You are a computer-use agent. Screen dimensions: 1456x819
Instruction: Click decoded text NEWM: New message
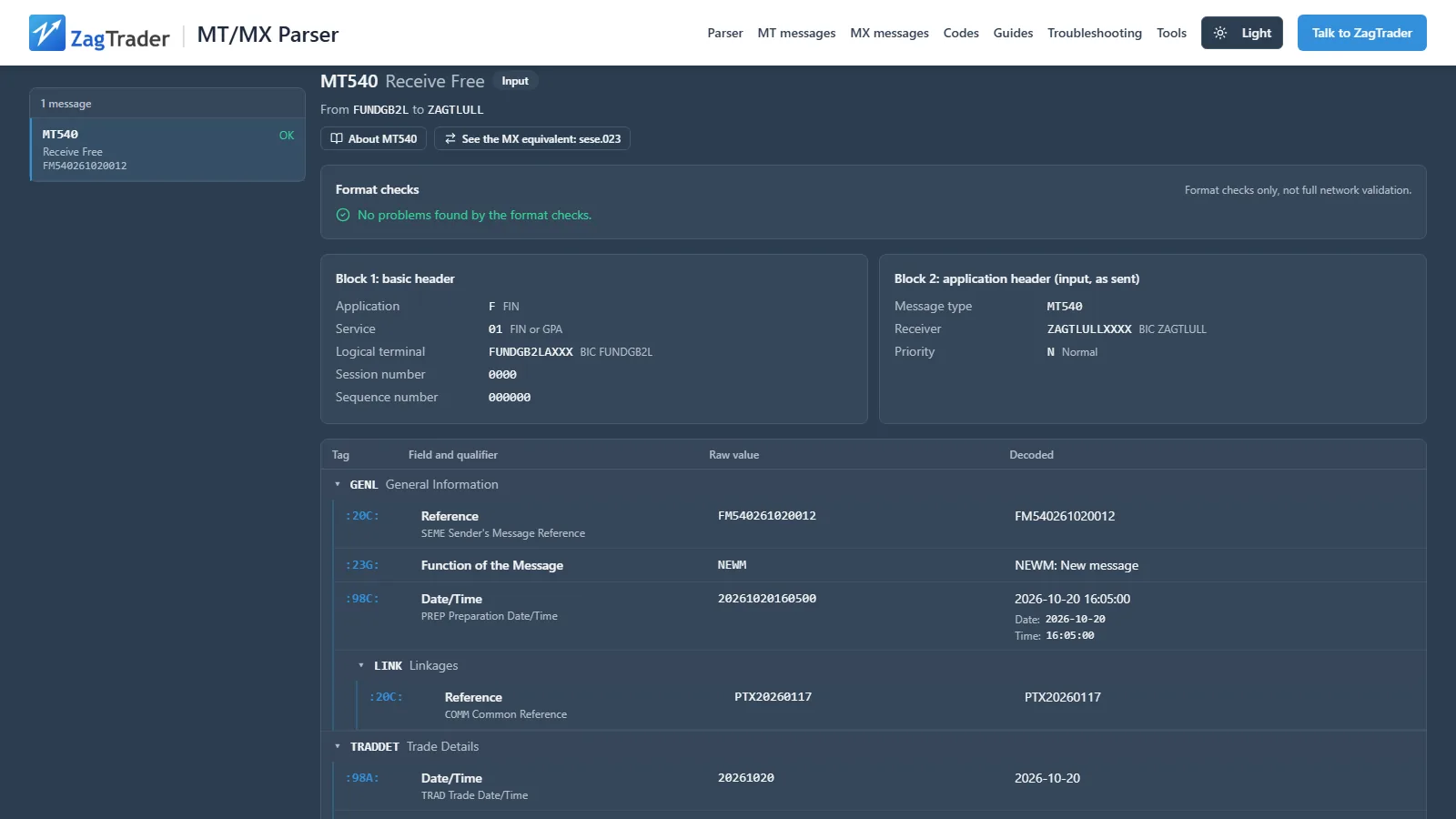click(1077, 565)
